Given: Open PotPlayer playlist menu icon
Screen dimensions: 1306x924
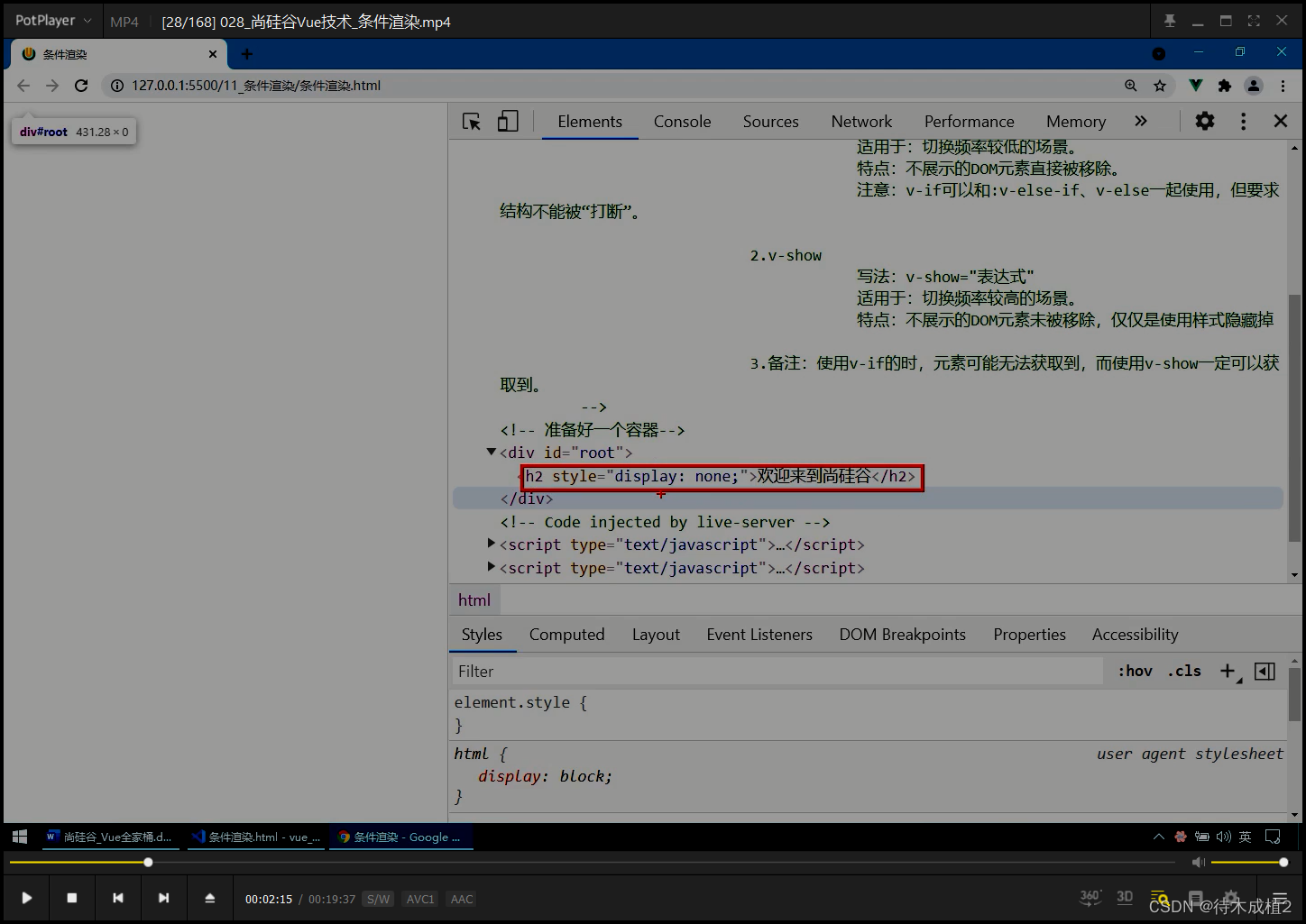Looking at the screenshot, I should click(x=1279, y=899).
